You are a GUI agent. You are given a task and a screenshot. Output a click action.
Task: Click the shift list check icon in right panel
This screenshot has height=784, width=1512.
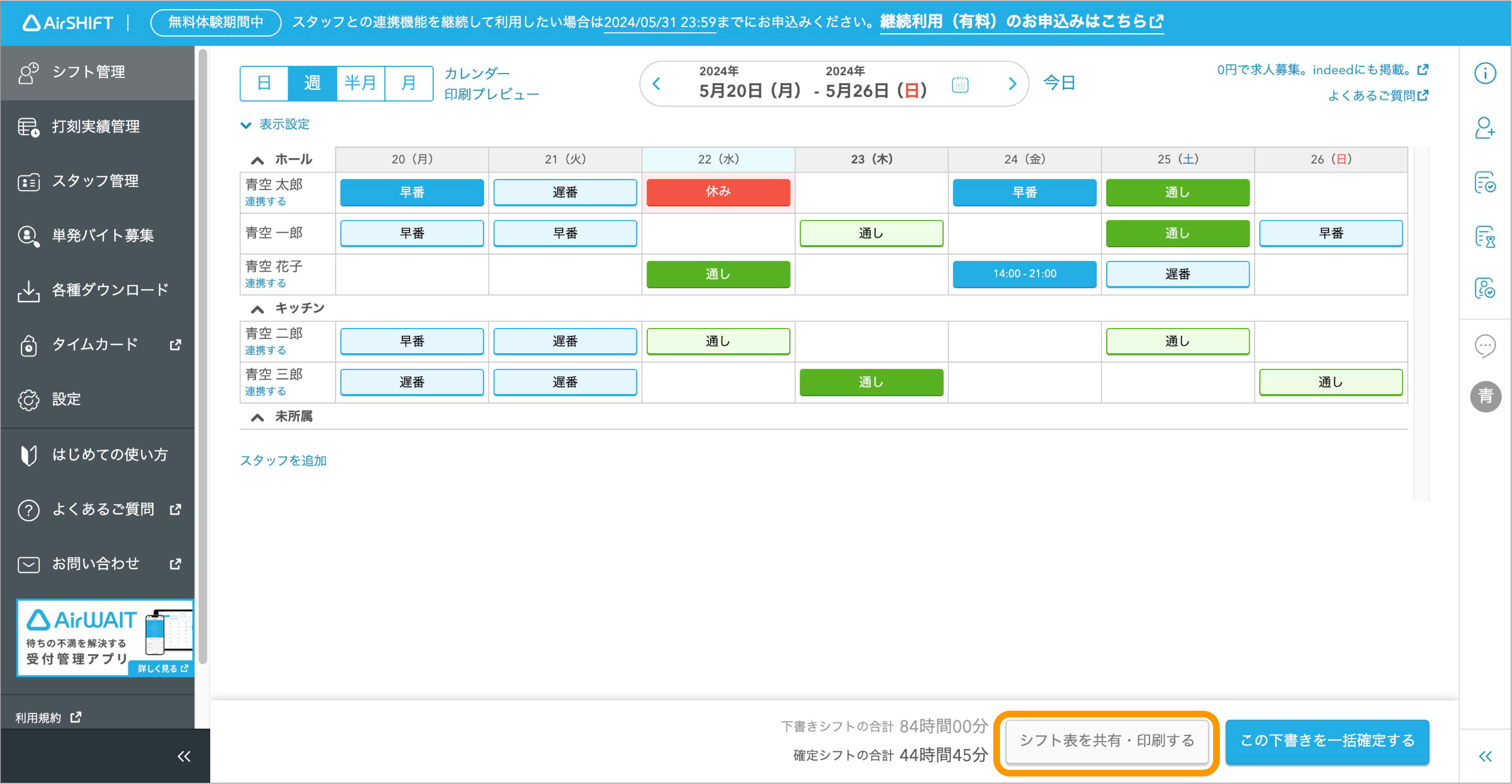click(x=1485, y=182)
